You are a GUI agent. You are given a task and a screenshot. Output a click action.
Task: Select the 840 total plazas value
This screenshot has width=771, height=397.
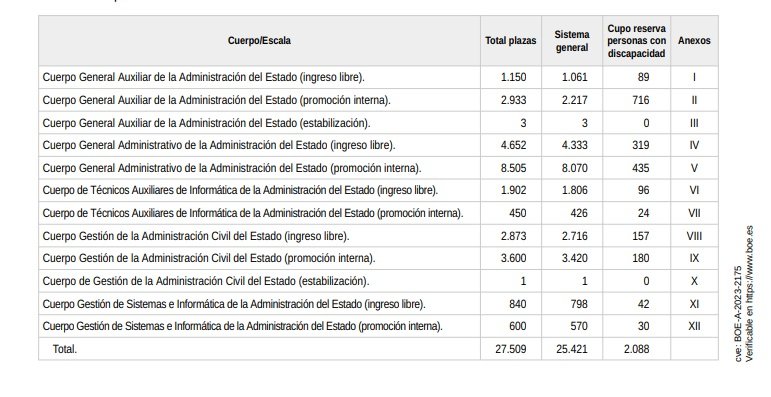518,305
